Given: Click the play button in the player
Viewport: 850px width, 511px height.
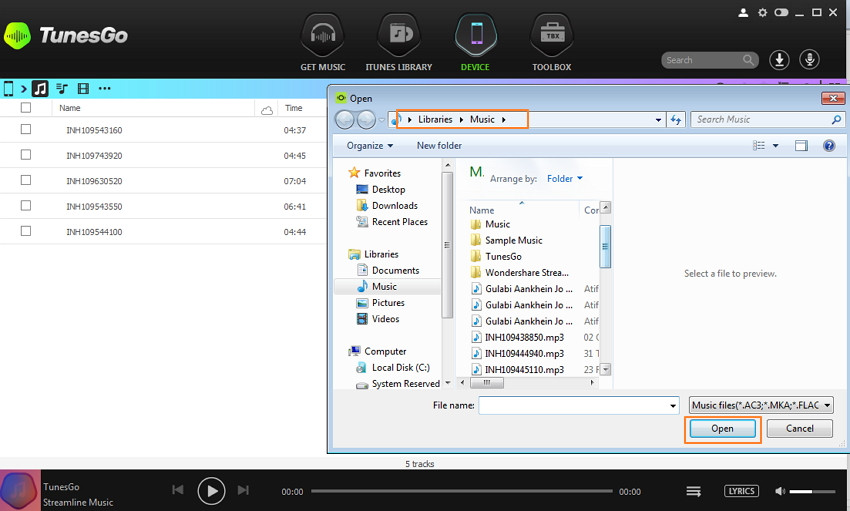Looking at the screenshot, I should tap(211, 491).
